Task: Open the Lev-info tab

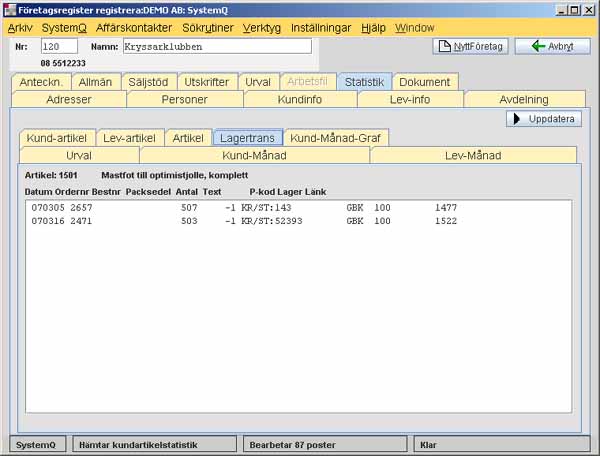Action: coord(410,99)
